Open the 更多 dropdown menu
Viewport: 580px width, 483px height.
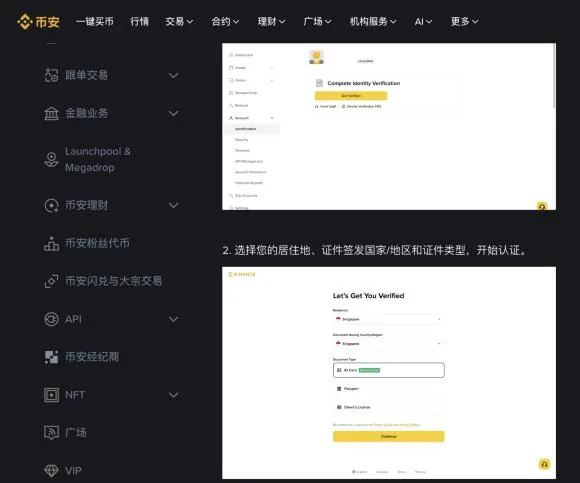(x=464, y=21)
